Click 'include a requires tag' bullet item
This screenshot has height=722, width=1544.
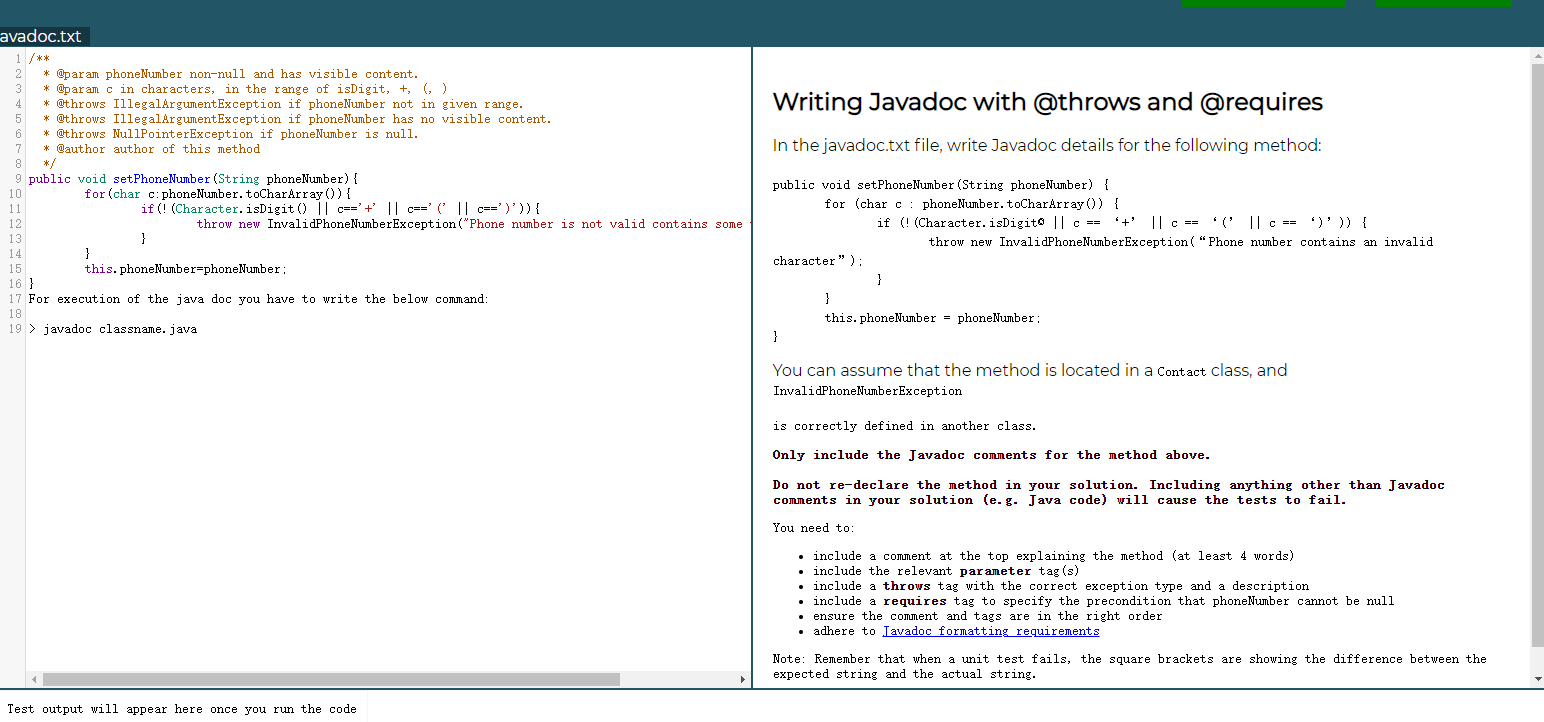pos(1103,601)
